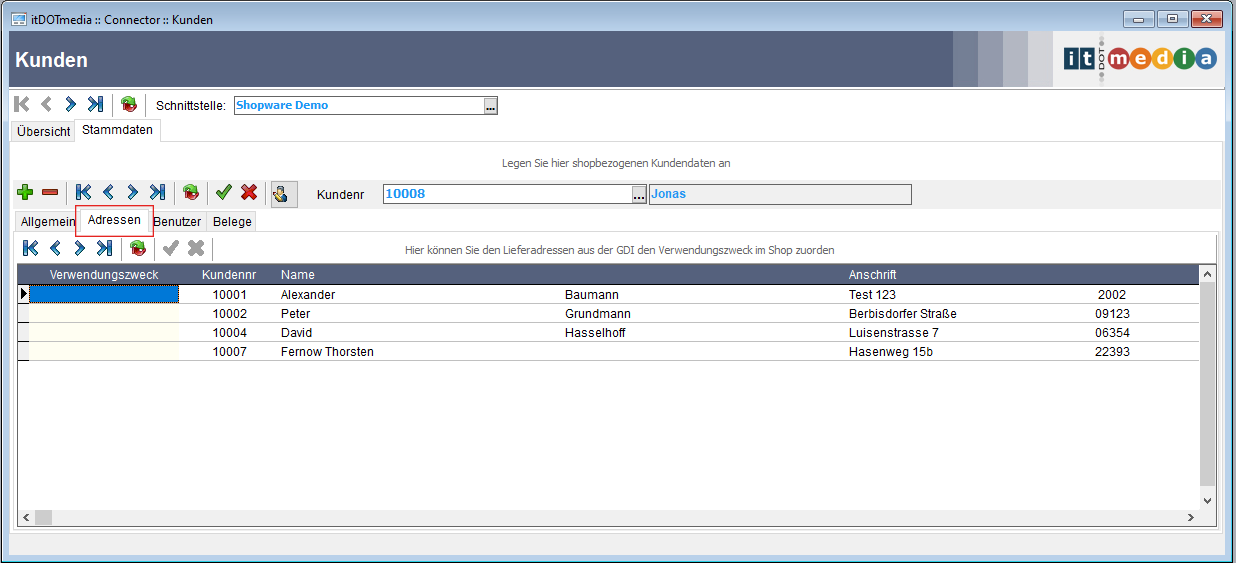Screen dimensions: 1236x563
Task: Add a new customer with the green plus
Action: [x=25, y=192]
